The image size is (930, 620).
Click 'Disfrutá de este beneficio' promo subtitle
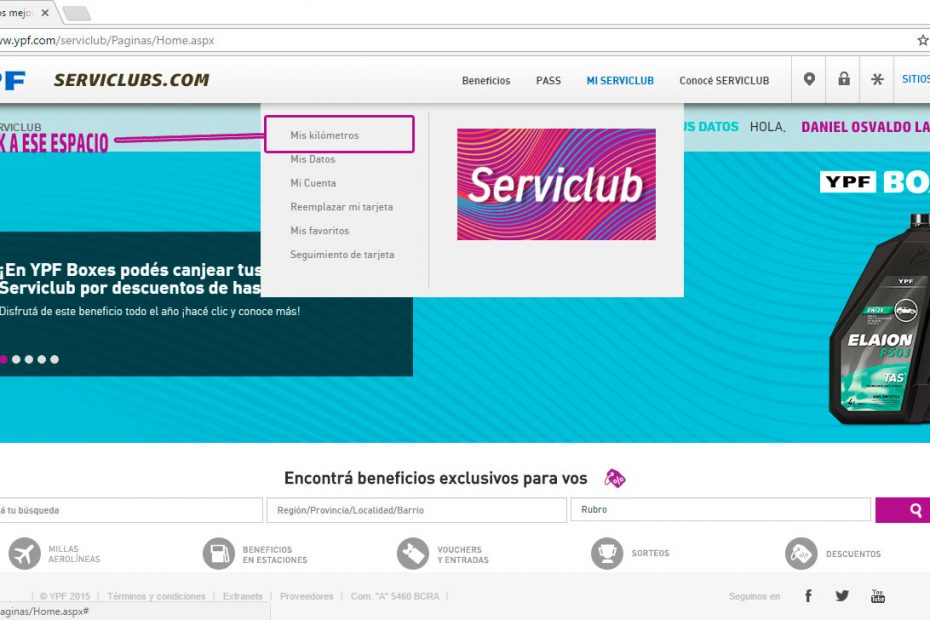coord(150,311)
